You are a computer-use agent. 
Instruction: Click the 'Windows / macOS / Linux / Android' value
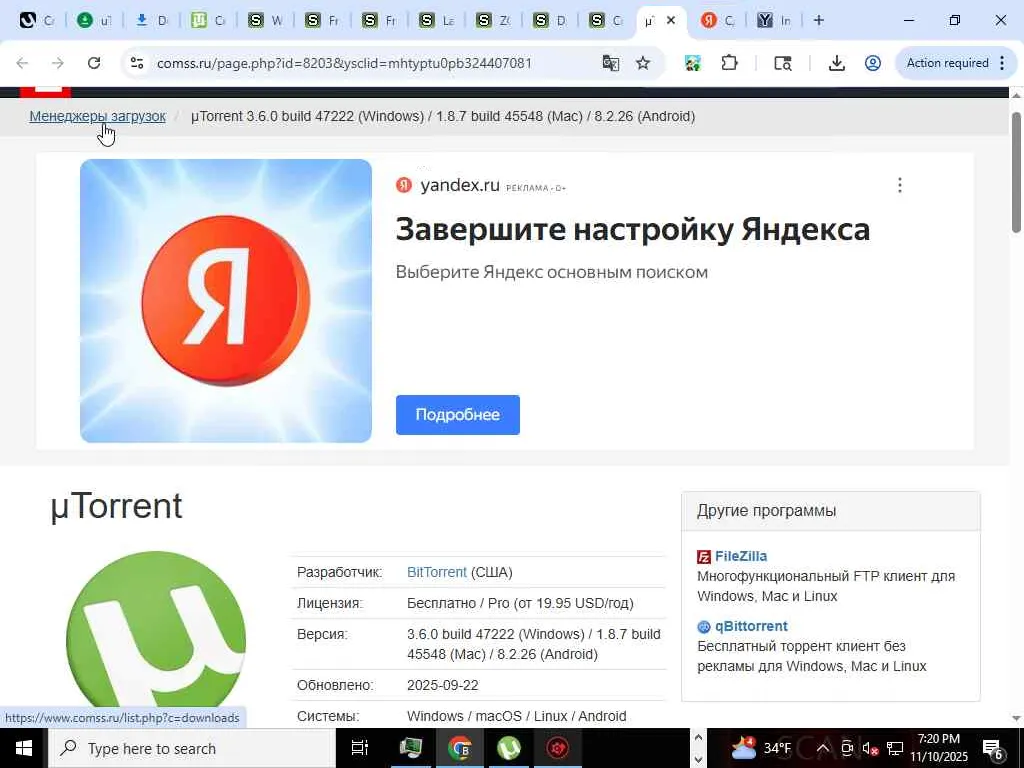(x=517, y=716)
